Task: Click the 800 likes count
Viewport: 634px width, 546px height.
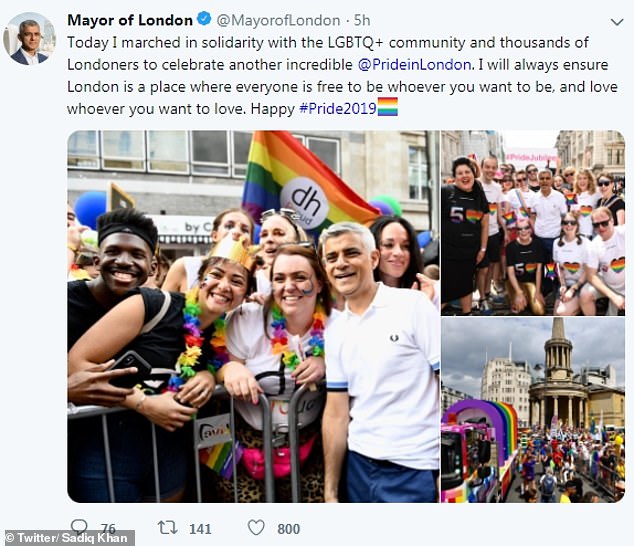Action: point(289,529)
